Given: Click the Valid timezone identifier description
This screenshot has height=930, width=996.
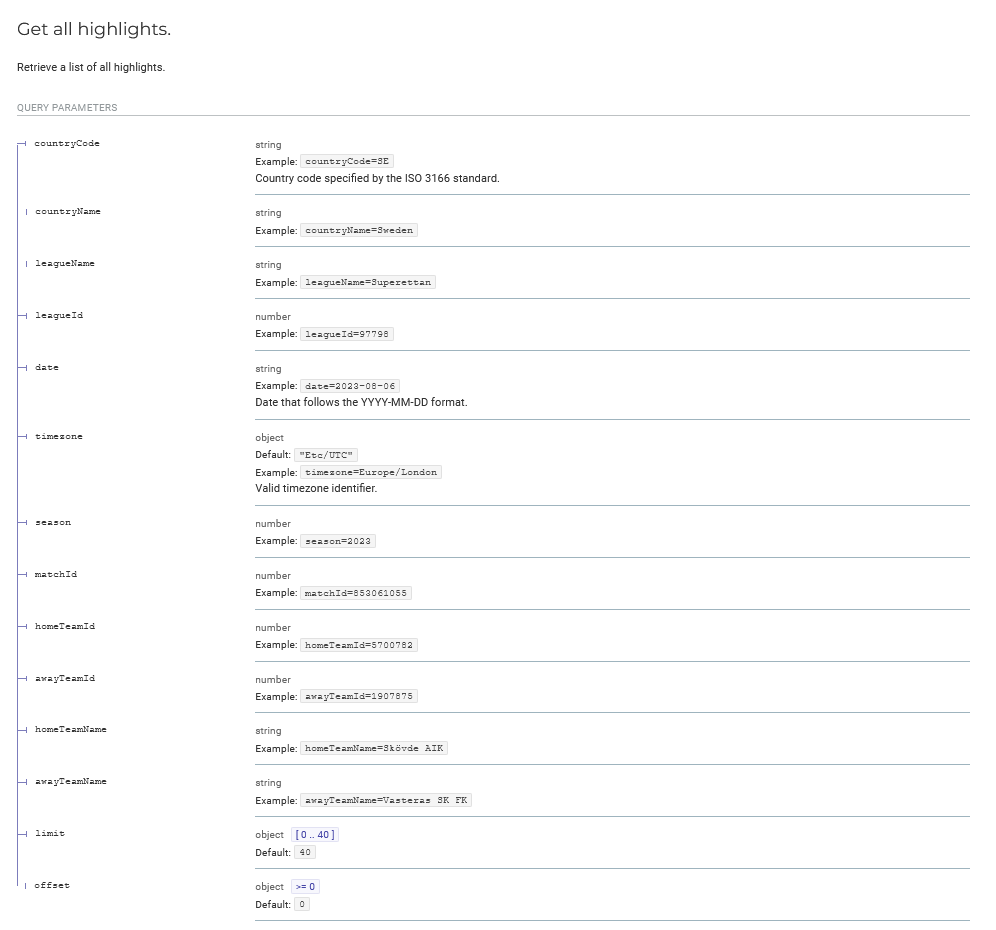Looking at the screenshot, I should (x=316, y=489).
